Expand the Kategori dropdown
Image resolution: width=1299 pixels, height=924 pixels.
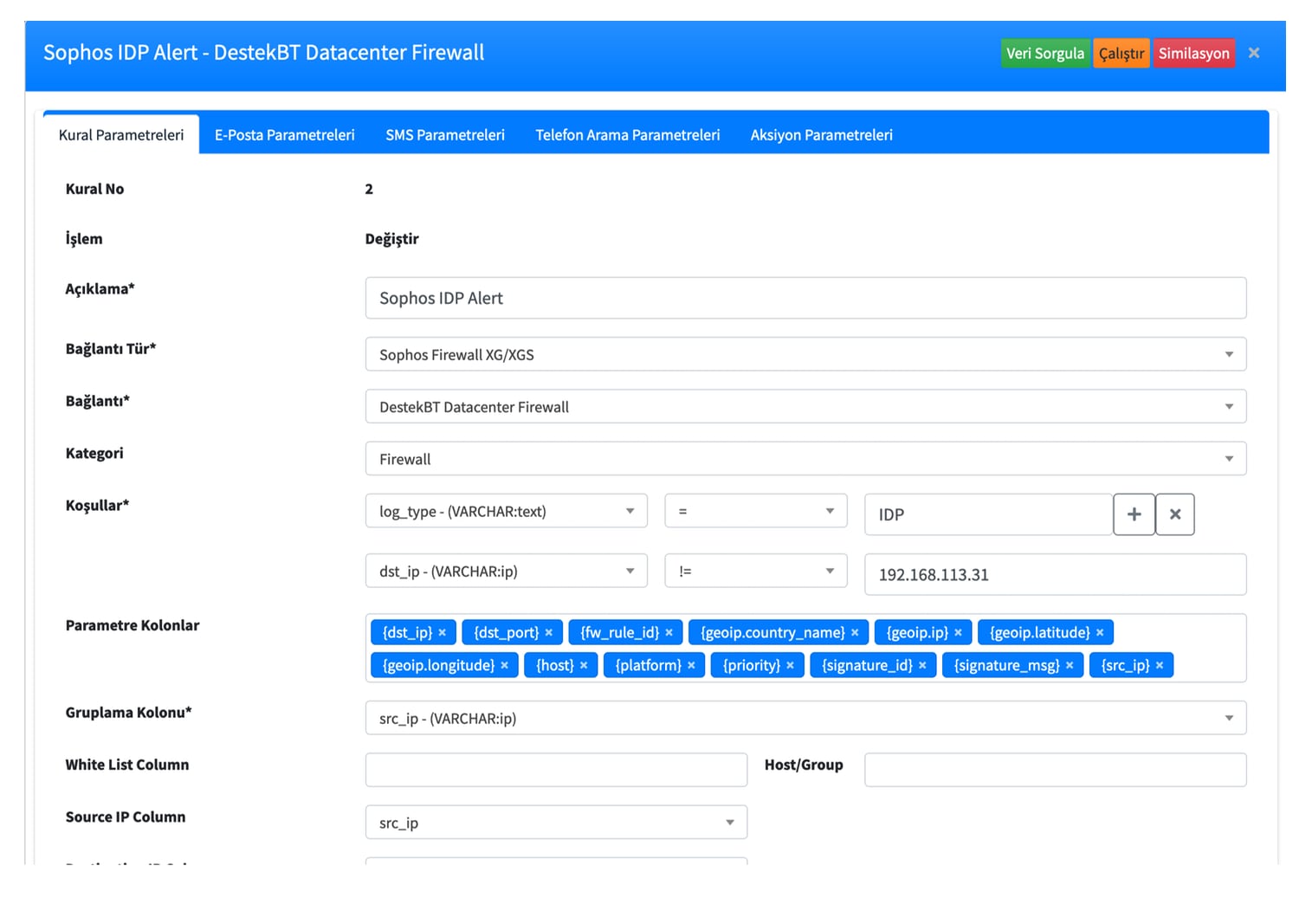tap(805, 458)
